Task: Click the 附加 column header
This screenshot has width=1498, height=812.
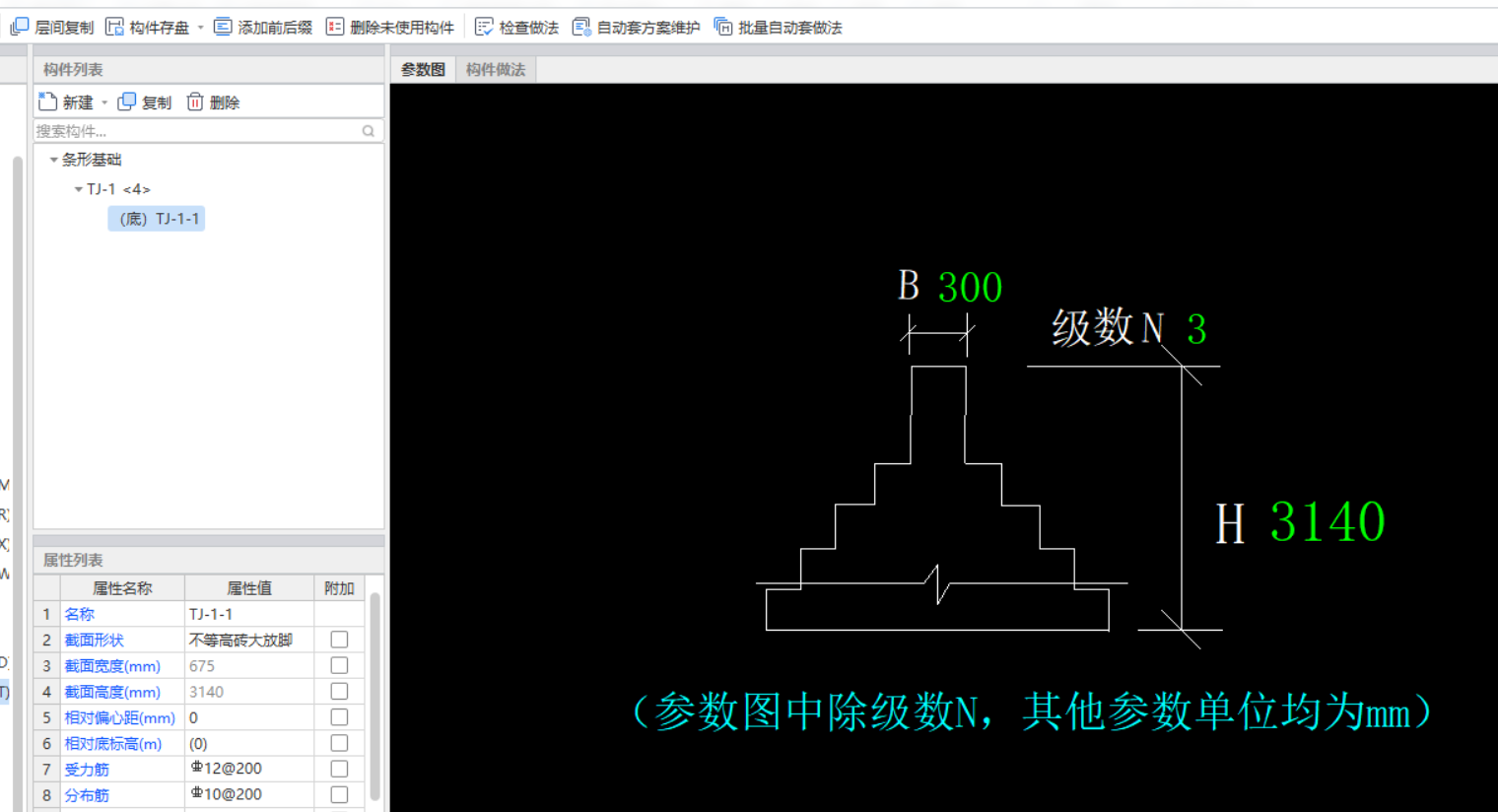Action: point(339,588)
